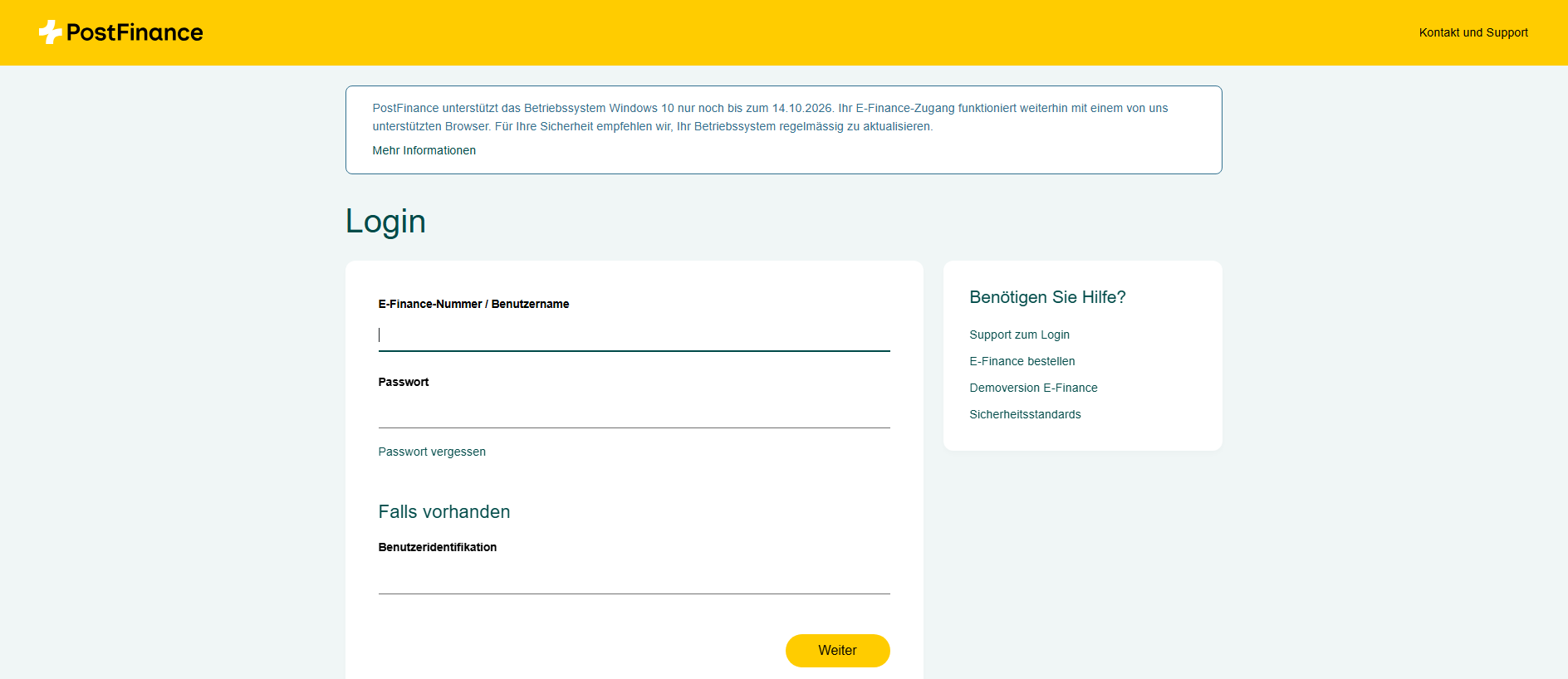1568x679 pixels.
Task: Click the Benötigen Sie Hilfe? heading
Action: (x=1047, y=297)
